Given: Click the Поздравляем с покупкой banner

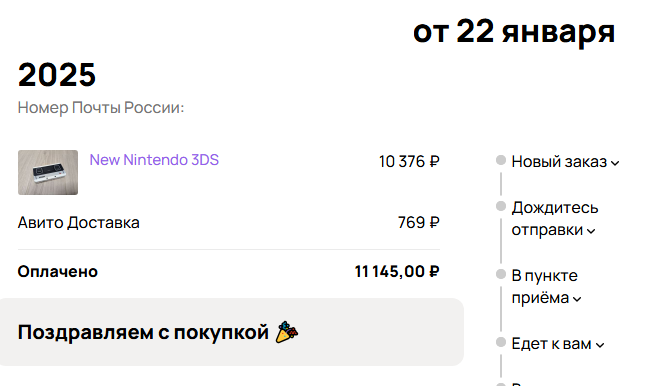Looking at the screenshot, I should 231,332.
